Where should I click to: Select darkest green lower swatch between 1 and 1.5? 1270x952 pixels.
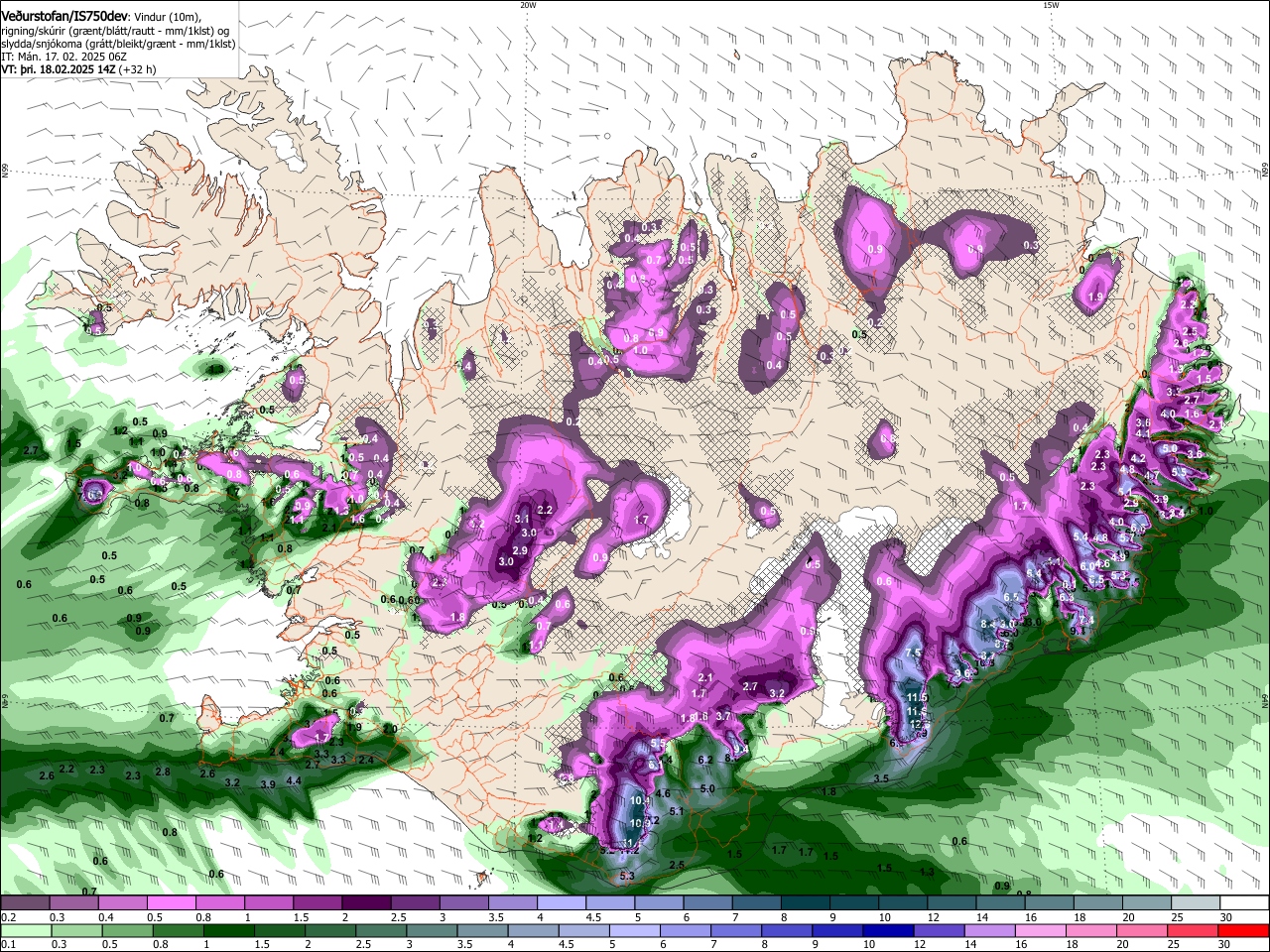click(x=227, y=930)
